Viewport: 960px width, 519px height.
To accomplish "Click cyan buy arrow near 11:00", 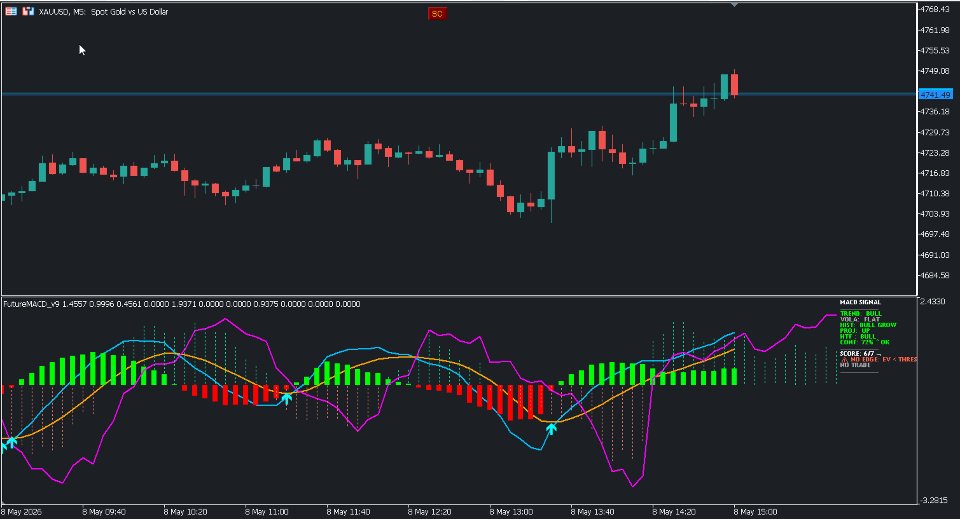I will tap(286, 398).
